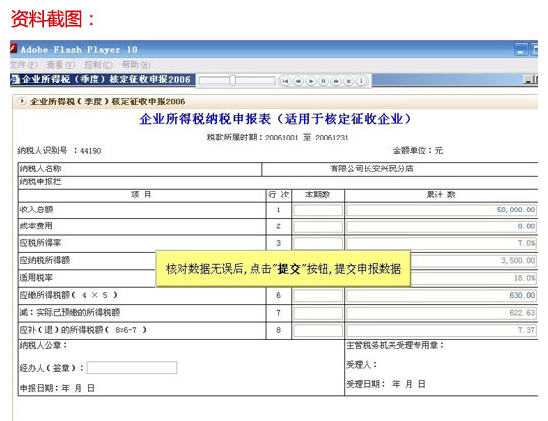Click the play button in playback bar

coord(311,81)
